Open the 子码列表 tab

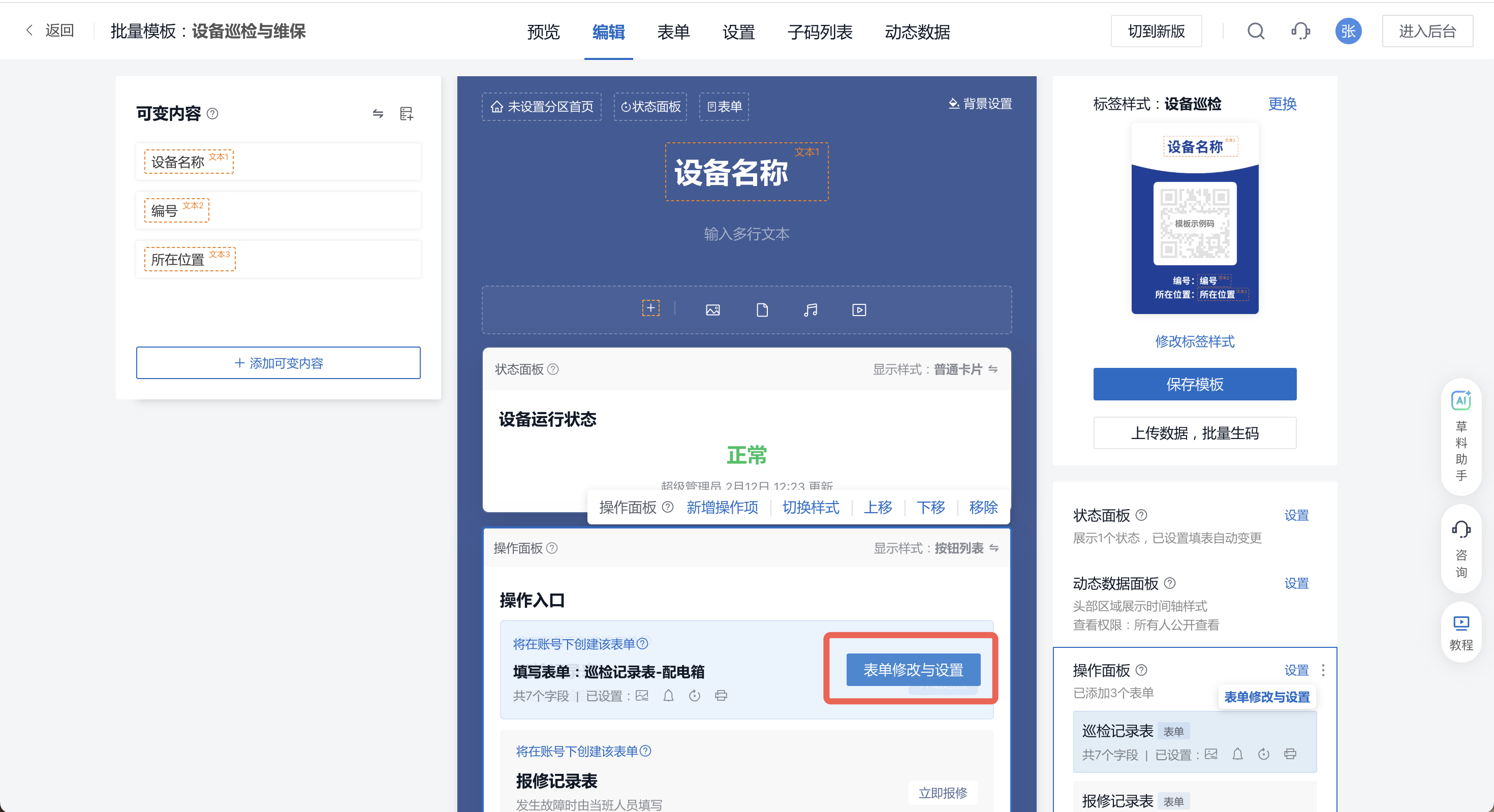(820, 32)
